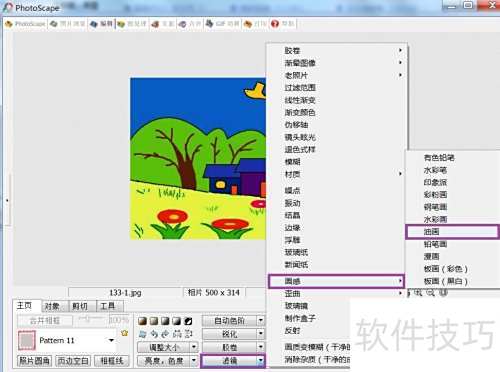
Task: Click the yellow star favorite frame icon
Action: 125,333
